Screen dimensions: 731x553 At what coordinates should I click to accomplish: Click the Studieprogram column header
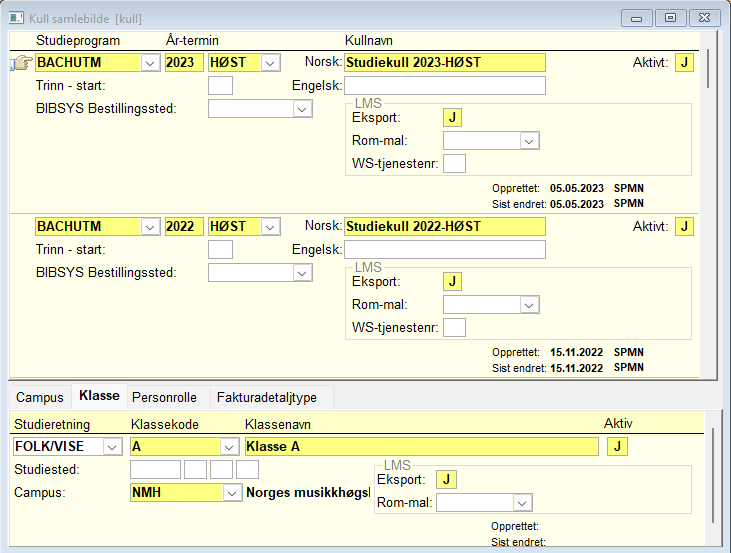[x=78, y=41]
